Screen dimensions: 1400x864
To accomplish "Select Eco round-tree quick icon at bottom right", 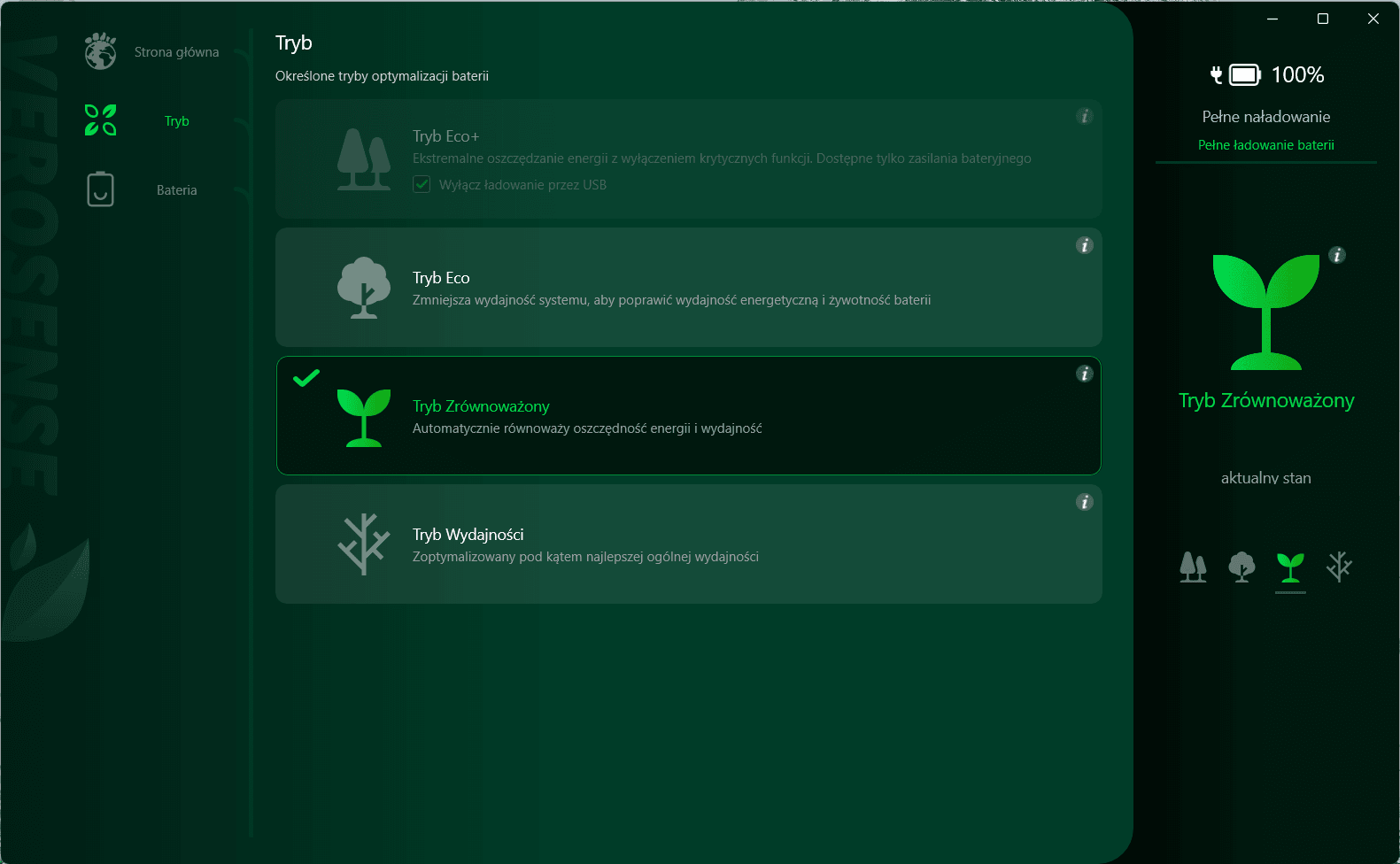I will pos(1241,567).
